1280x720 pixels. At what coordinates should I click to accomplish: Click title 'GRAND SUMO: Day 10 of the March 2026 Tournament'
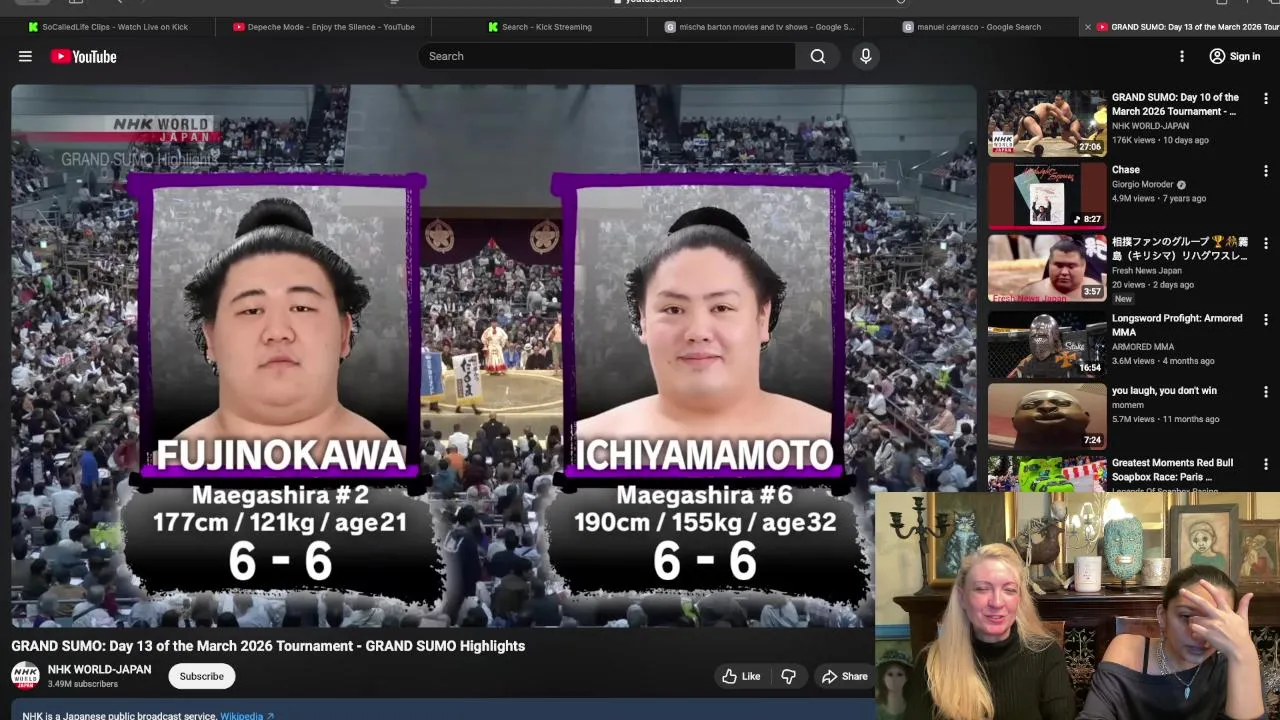click(x=1175, y=104)
